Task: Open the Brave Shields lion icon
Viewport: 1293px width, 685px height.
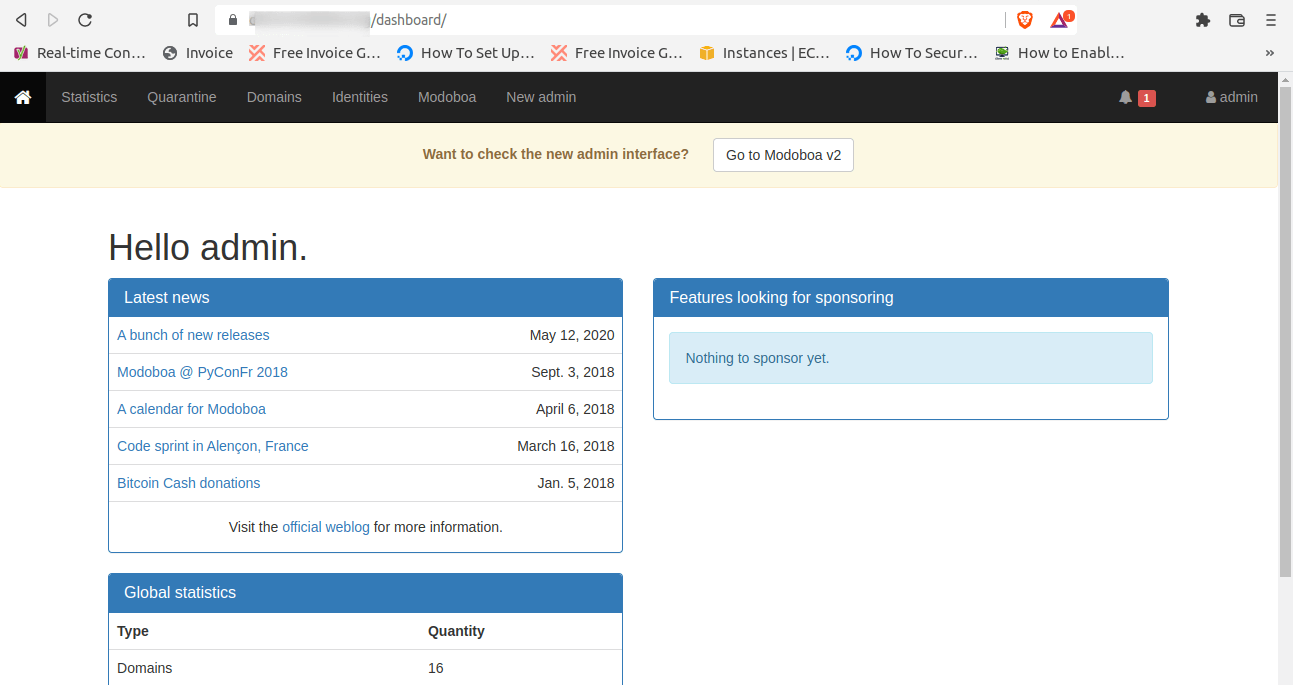Action: point(1025,20)
